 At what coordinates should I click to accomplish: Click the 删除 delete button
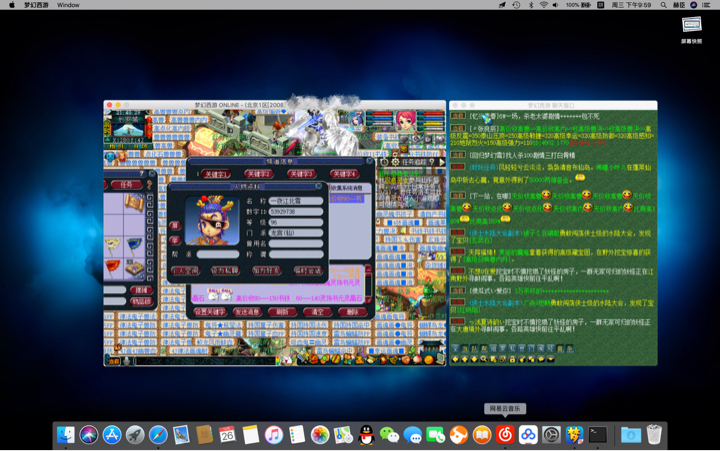(x=352, y=312)
